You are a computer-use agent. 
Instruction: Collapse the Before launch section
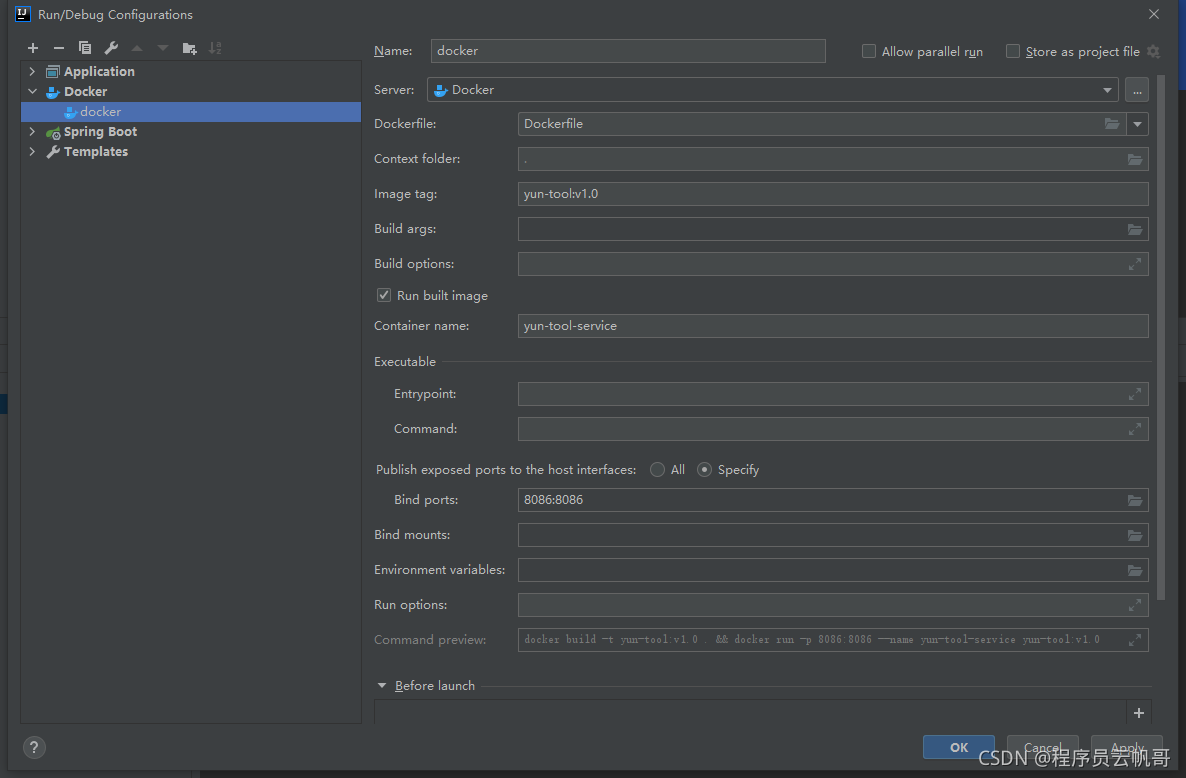click(382, 686)
